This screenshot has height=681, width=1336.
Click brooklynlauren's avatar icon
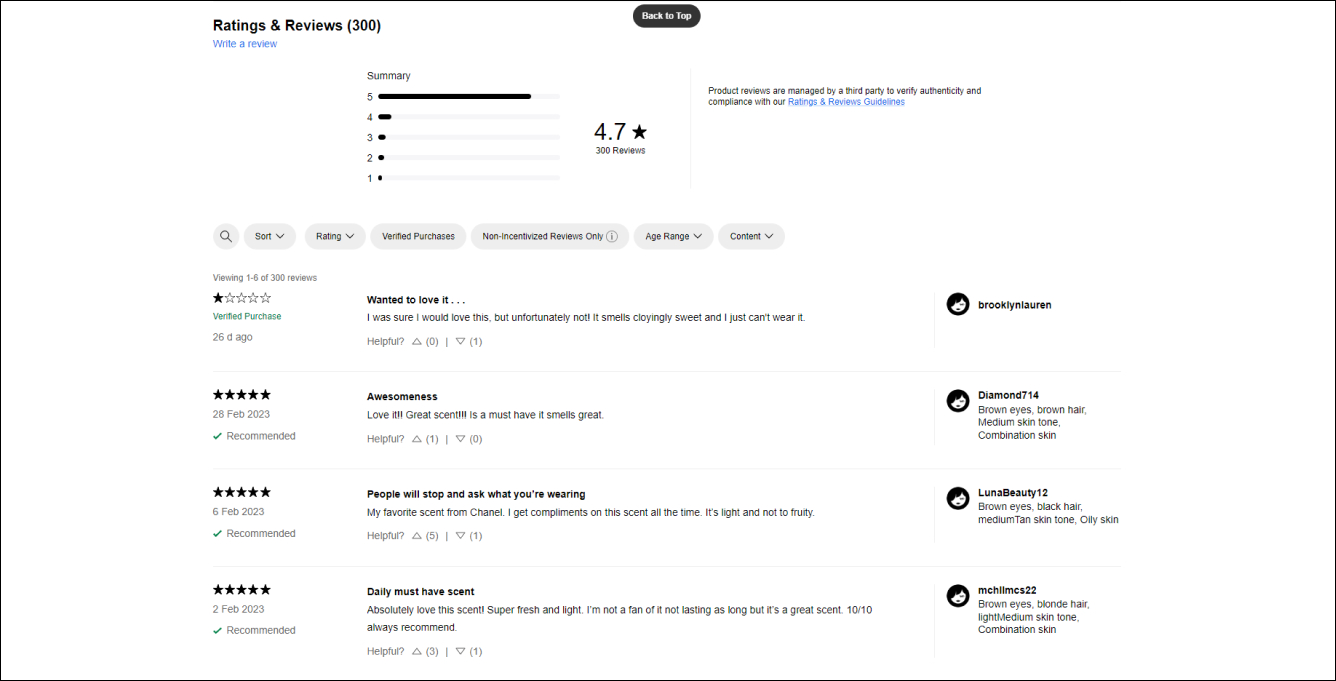(x=958, y=305)
